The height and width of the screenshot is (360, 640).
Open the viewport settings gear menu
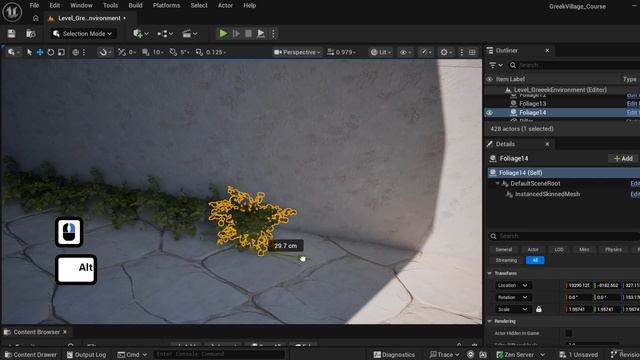(446, 52)
